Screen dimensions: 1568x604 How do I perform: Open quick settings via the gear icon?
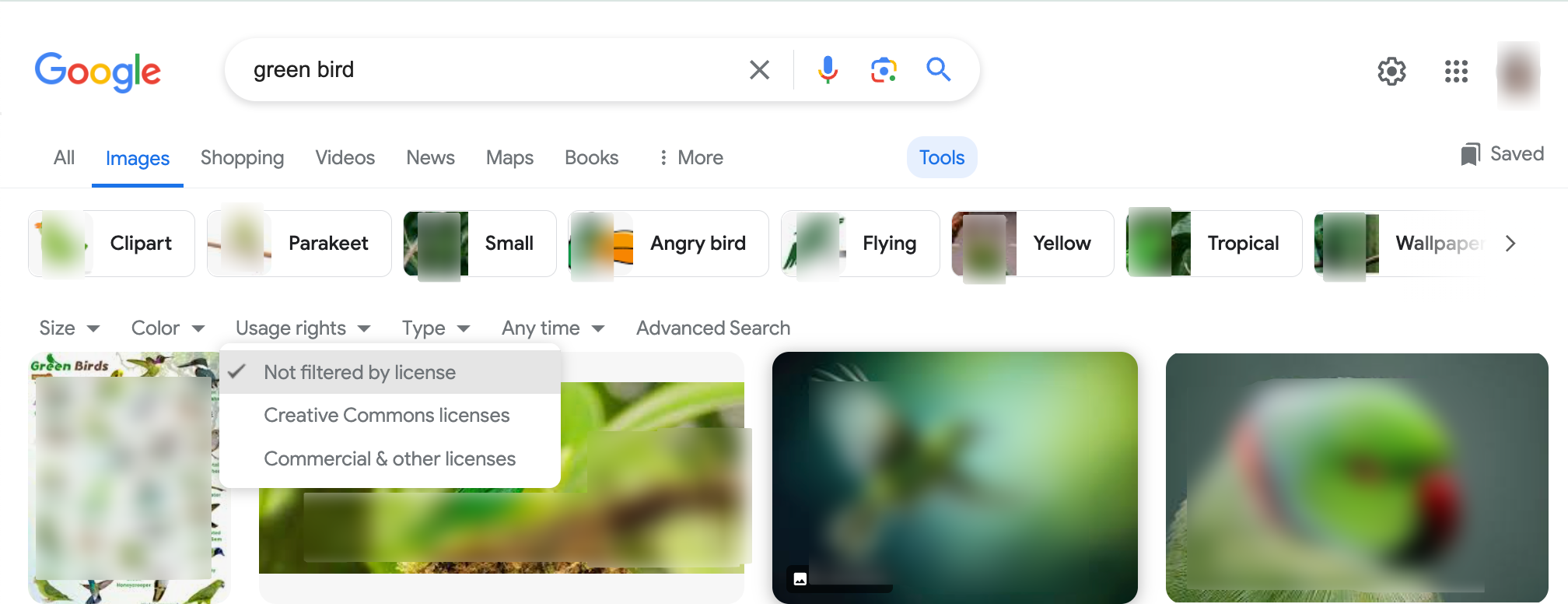point(1392,72)
